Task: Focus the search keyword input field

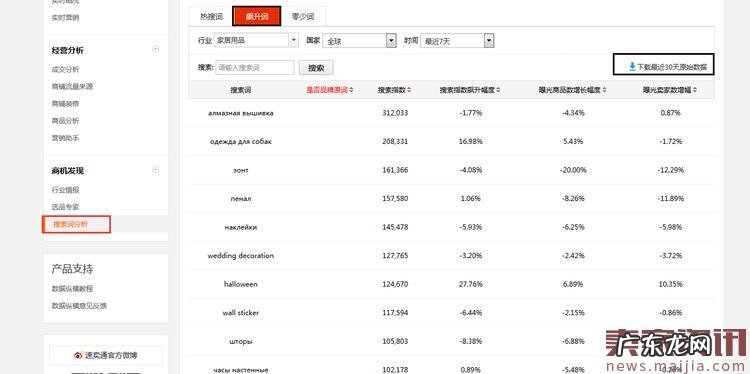Action: click(255, 67)
